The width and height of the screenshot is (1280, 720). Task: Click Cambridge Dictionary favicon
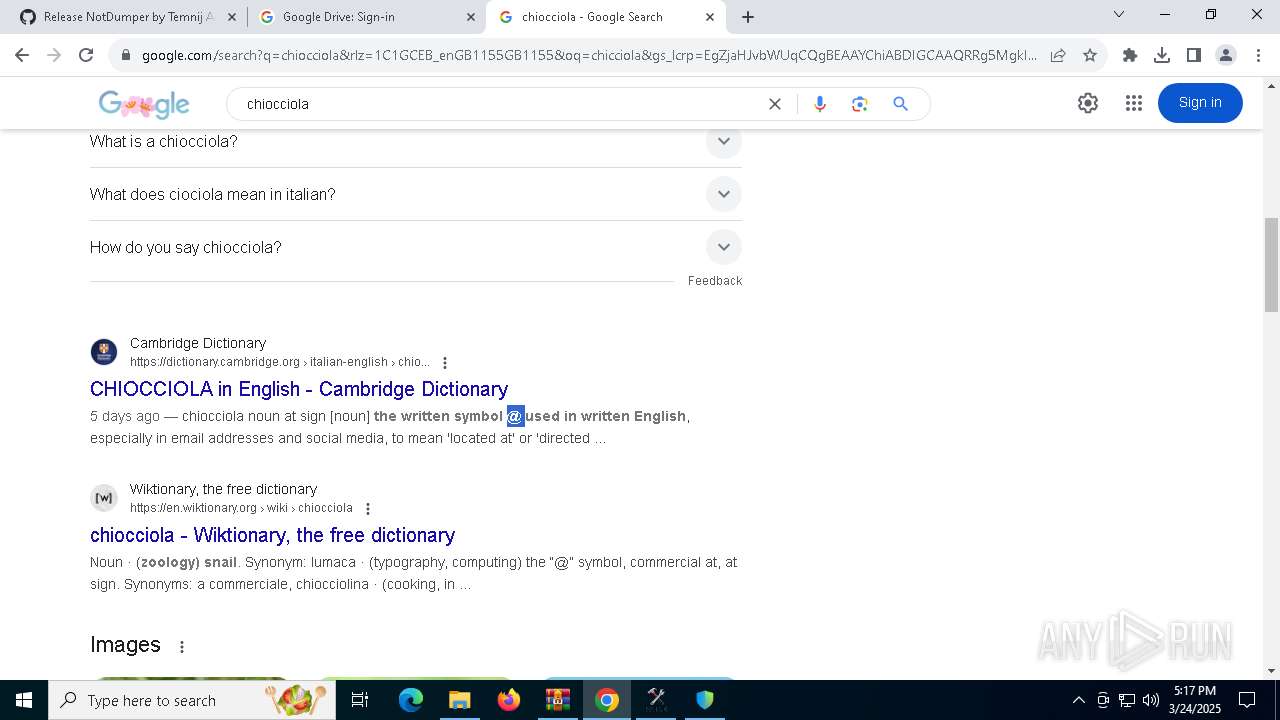coord(104,352)
